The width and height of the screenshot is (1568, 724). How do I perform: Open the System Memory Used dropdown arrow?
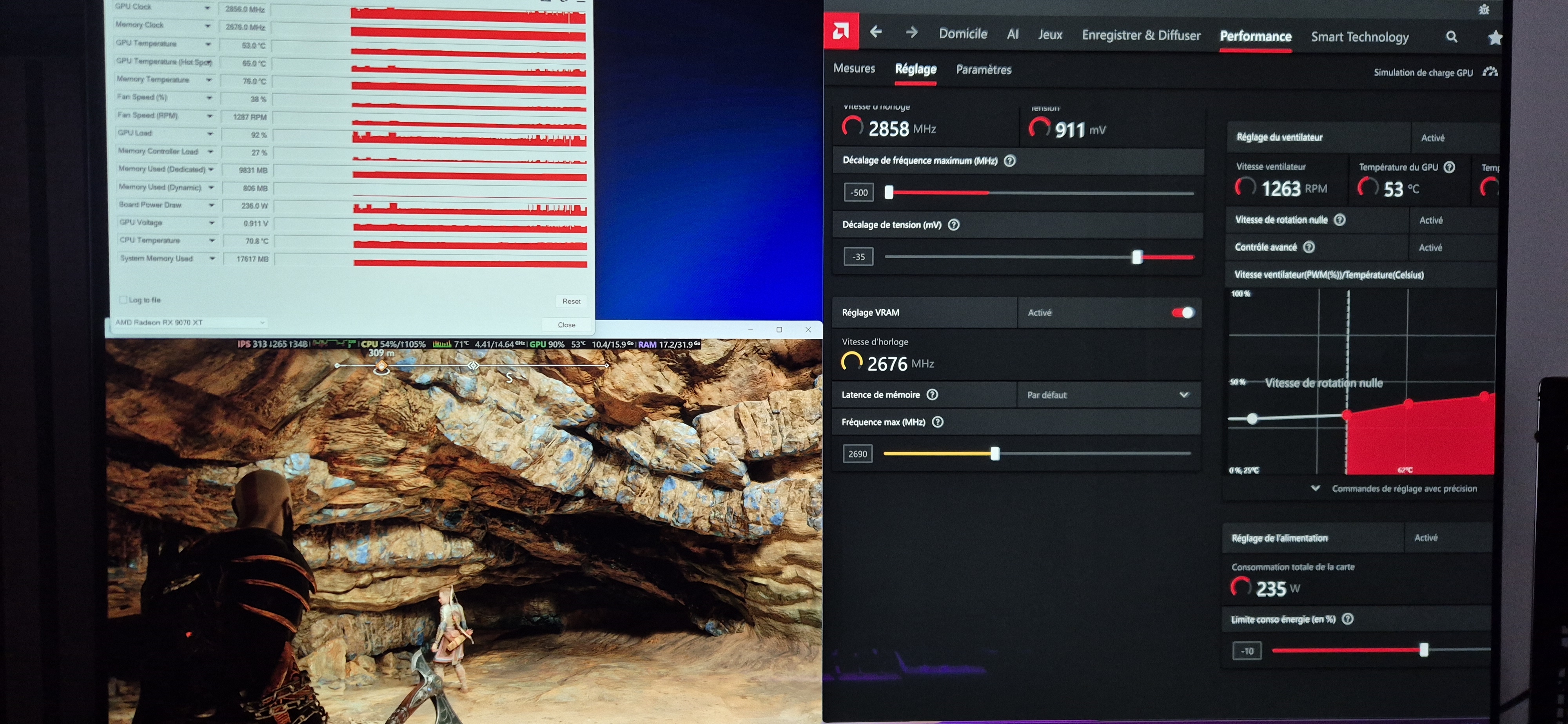[x=212, y=259]
